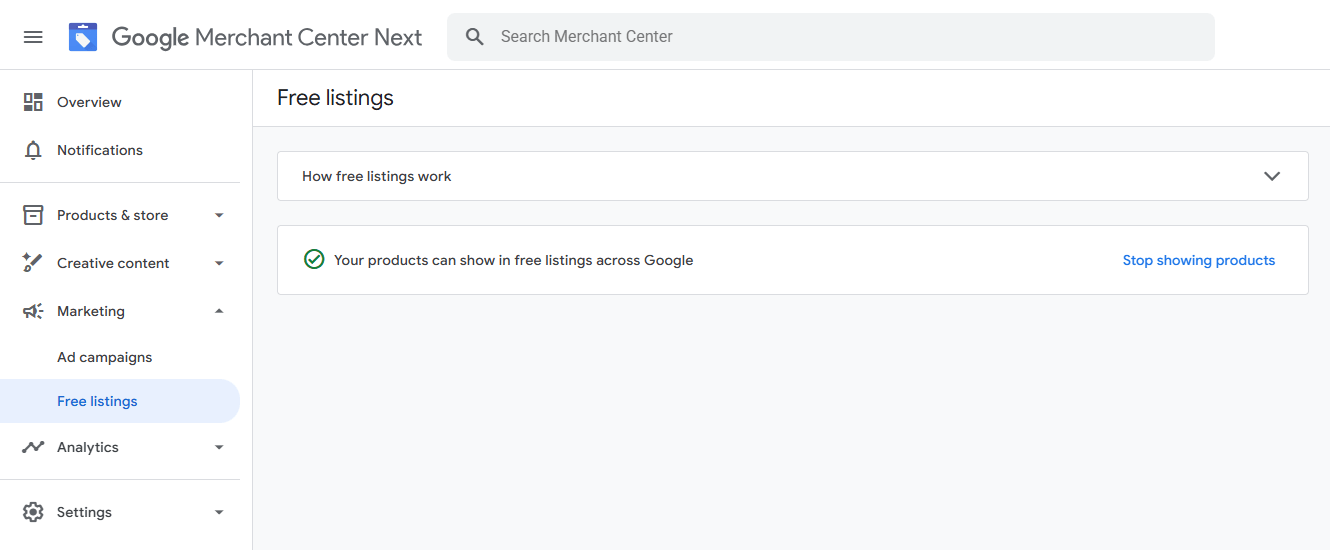Click the Settings gear icon

pos(33,512)
